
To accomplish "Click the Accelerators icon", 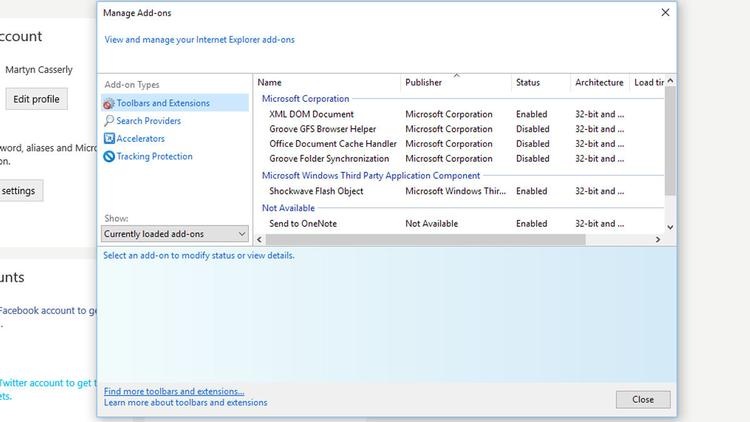I will point(109,139).
